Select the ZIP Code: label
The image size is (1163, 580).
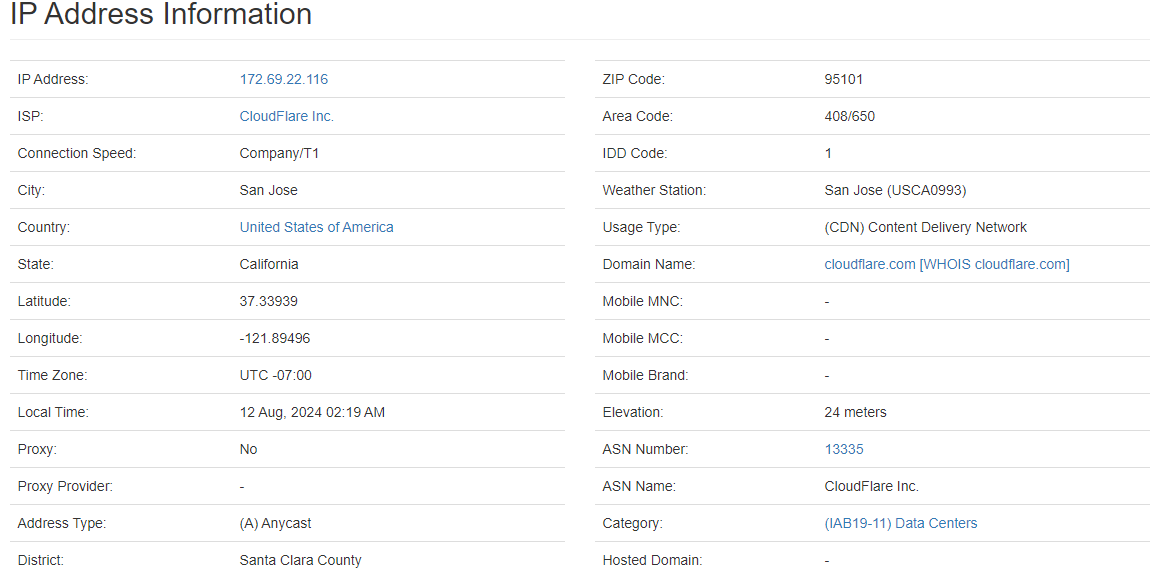click(x=633, y=79)
